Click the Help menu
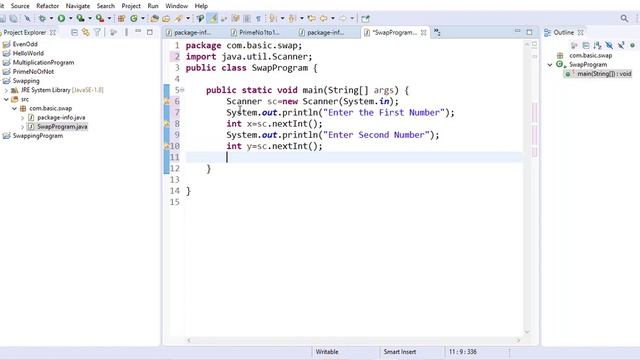Image resolution: width=640 pixels, height=360 pixels. (x=201, y=6)
